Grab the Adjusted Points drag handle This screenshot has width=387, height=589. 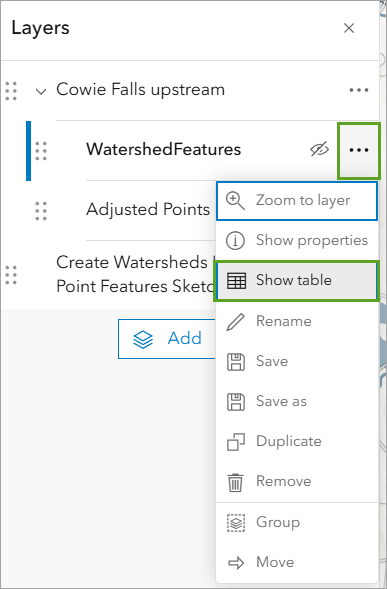pos(41,211)
